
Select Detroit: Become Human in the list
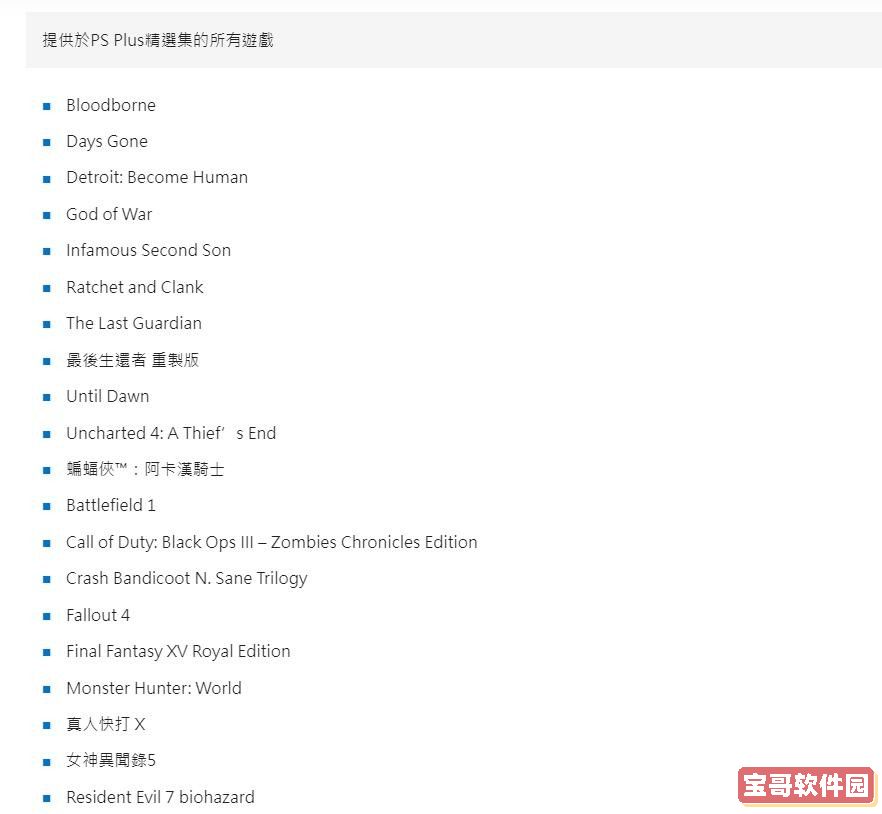(x=157, y=178)
